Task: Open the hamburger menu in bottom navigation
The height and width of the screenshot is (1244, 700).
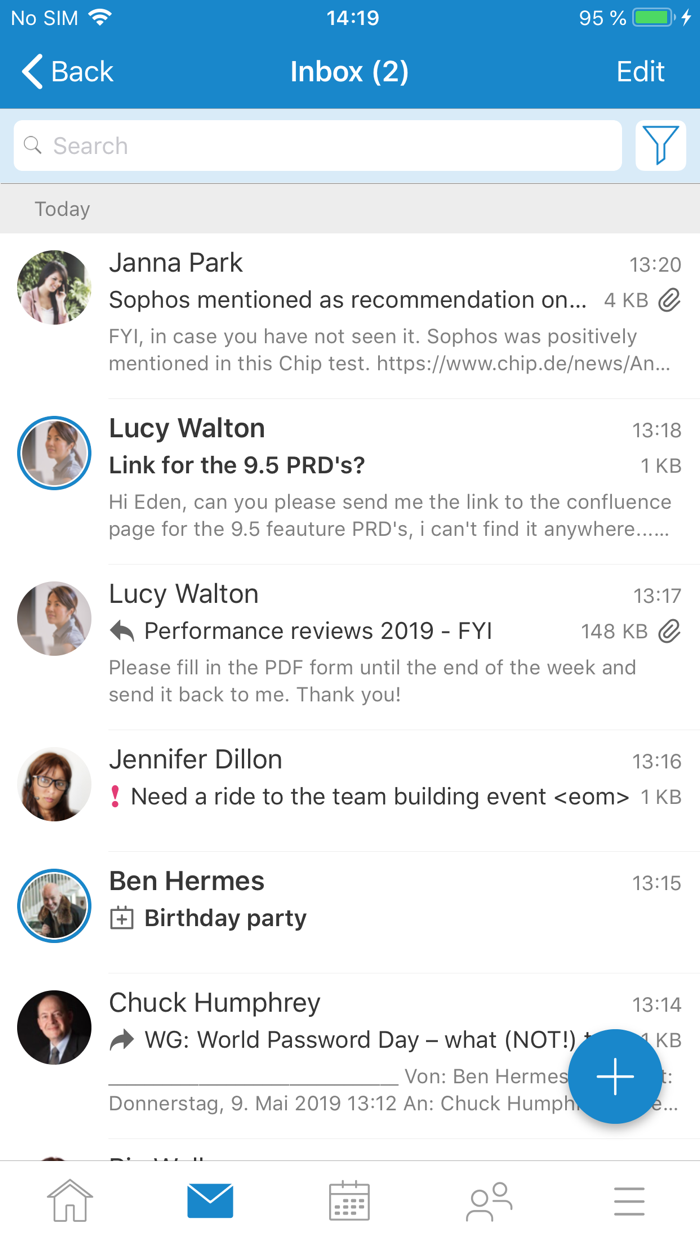Action: tap(628, 1201)
